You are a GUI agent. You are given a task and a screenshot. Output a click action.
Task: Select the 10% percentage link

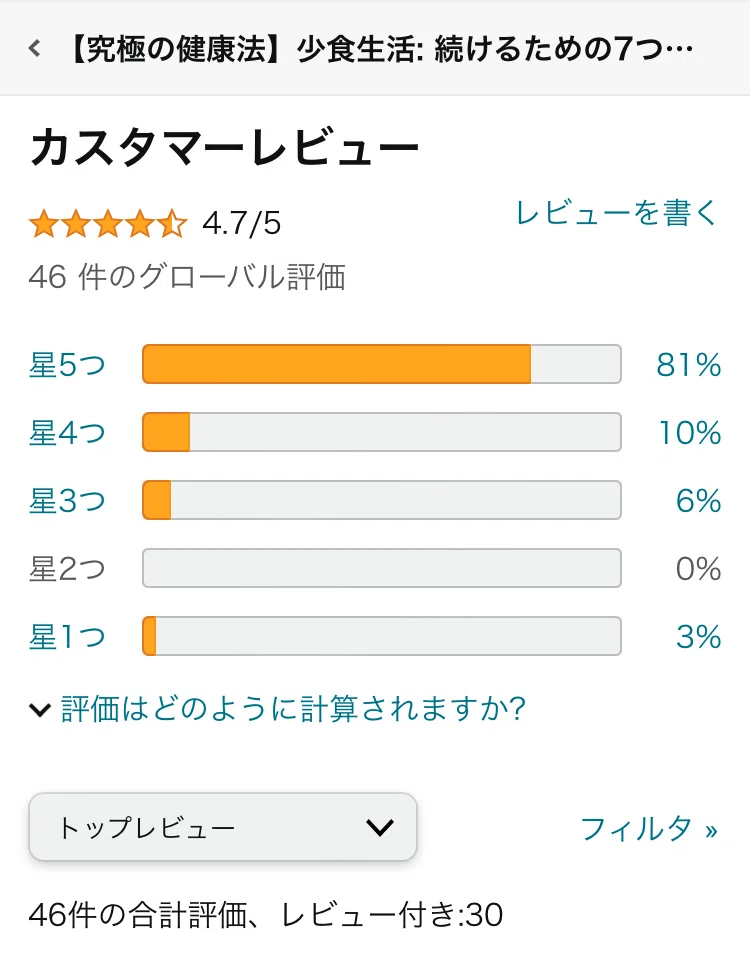[690, 433]
